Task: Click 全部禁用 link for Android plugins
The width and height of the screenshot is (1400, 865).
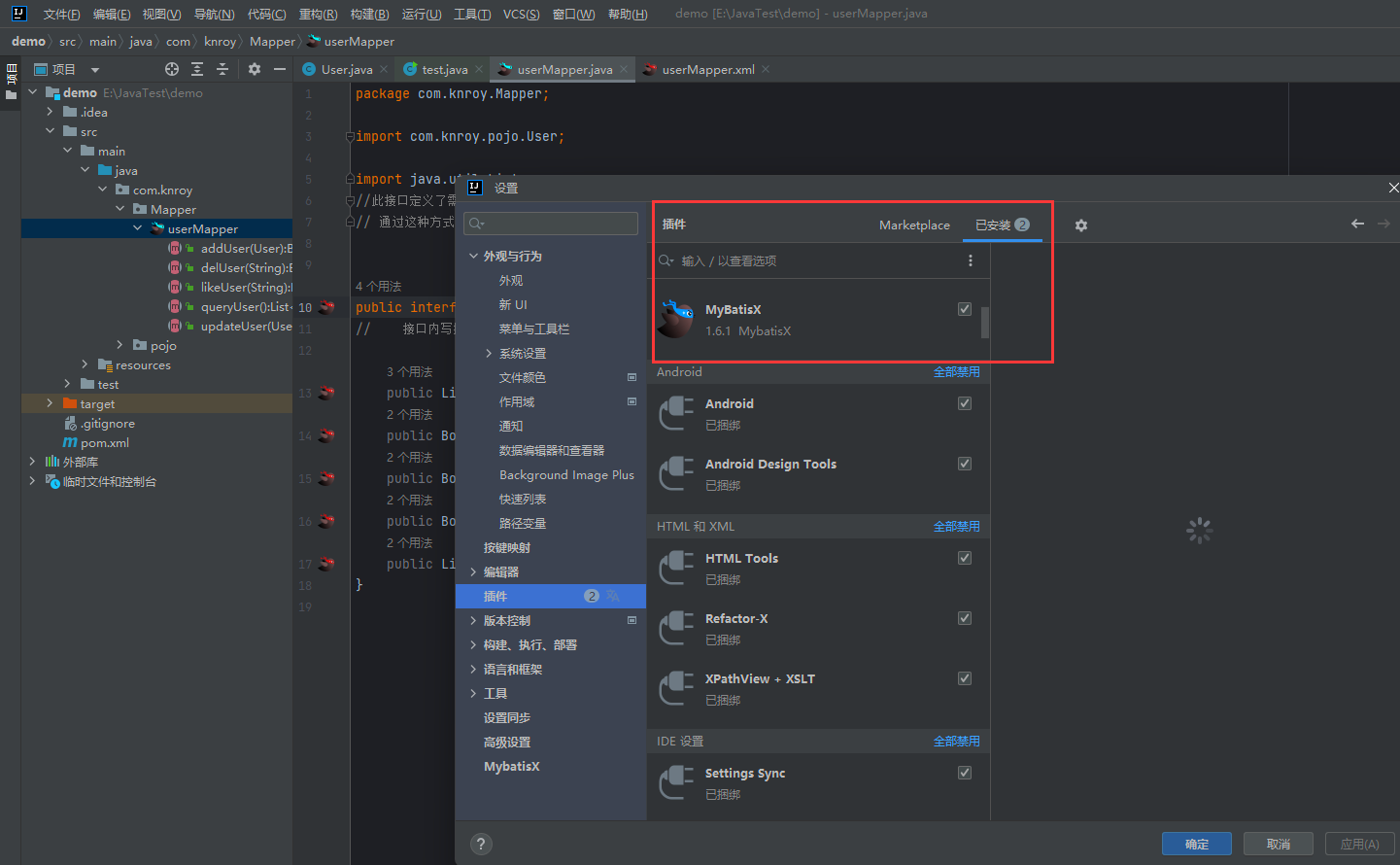Action: [956, 372]
